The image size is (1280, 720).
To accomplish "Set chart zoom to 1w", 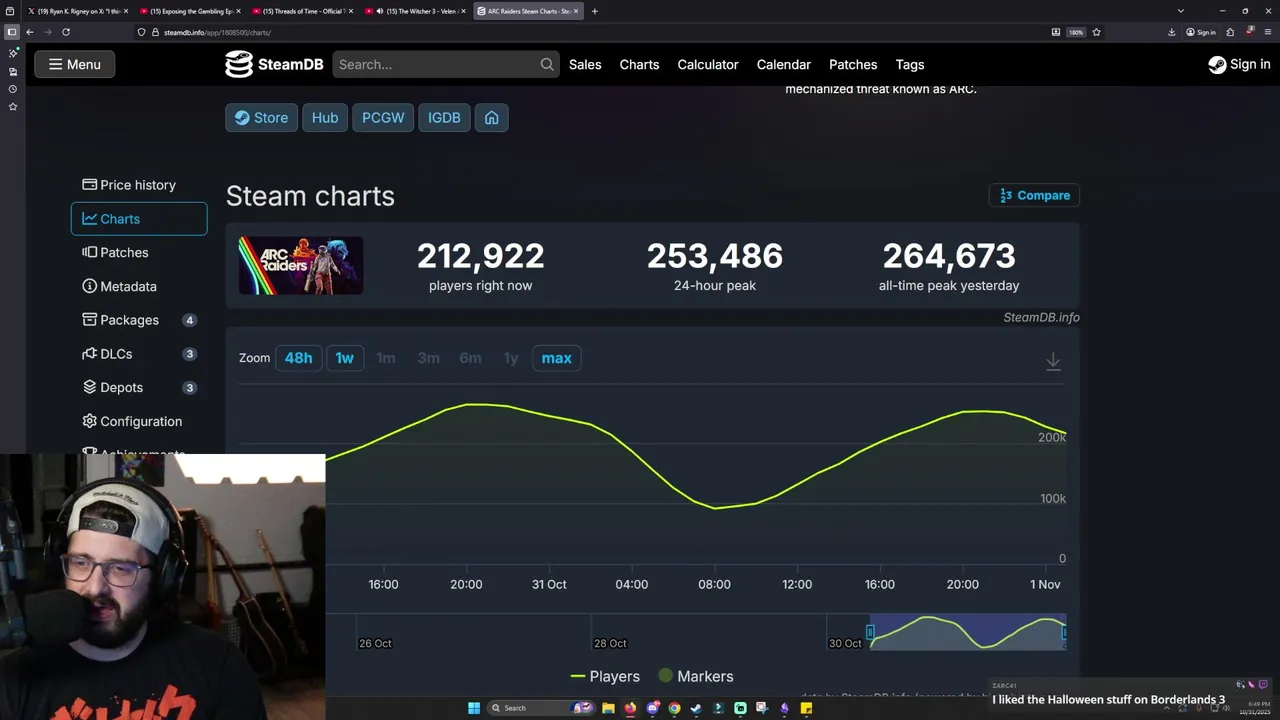I will (344, 358).
